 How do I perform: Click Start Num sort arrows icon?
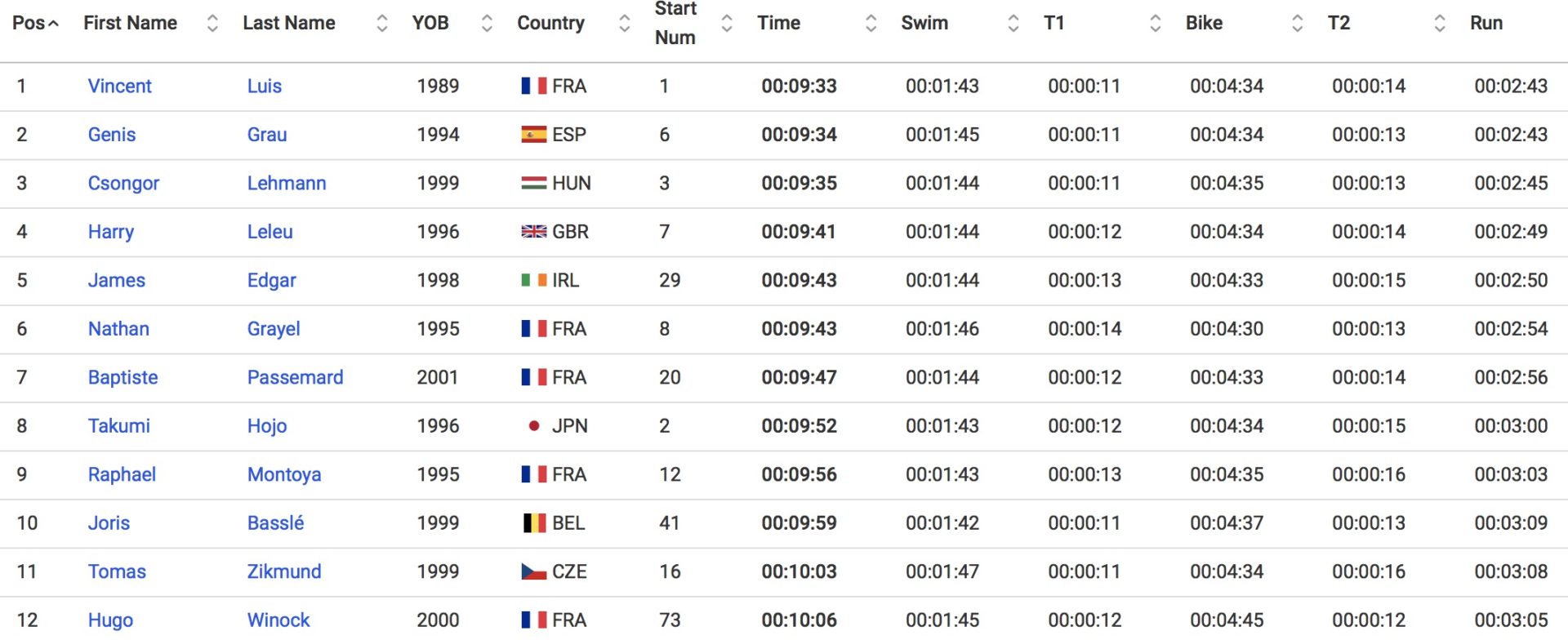(x=727, y=24)
